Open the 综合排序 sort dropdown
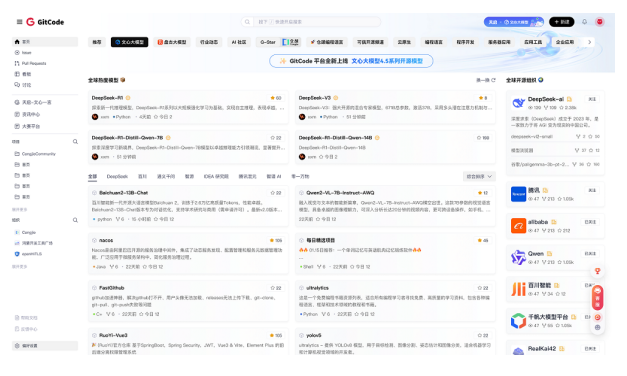Image resolution: width=627 pixels, height=376 pixels. pos(479,176)
